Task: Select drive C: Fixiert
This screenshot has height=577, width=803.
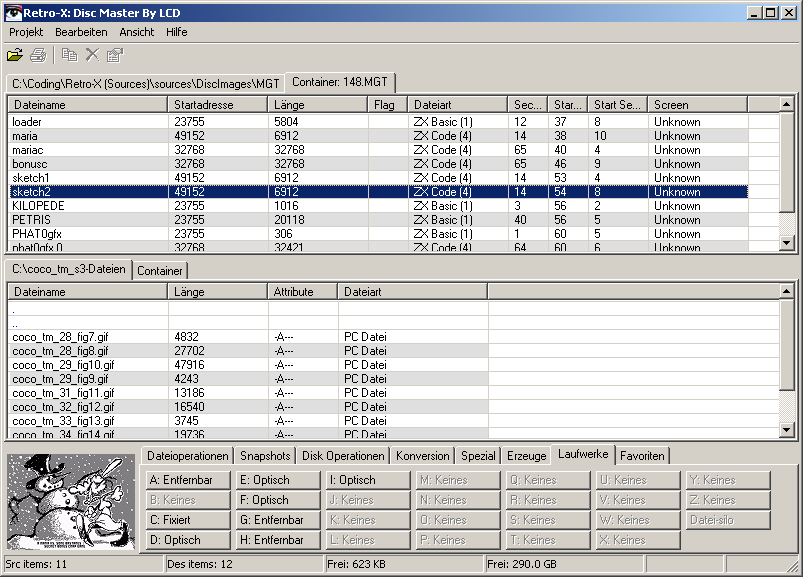Action: coord(188,520)
